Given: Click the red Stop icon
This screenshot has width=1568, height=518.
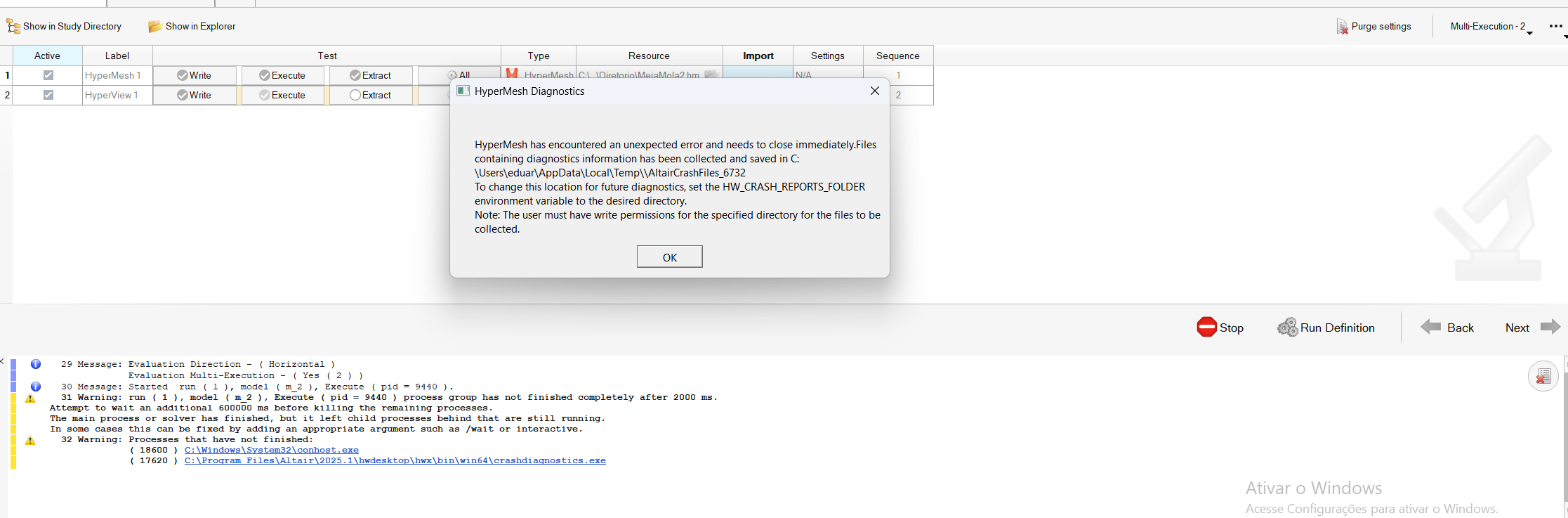Looking at the screenshot, I should click(1206, 327).
